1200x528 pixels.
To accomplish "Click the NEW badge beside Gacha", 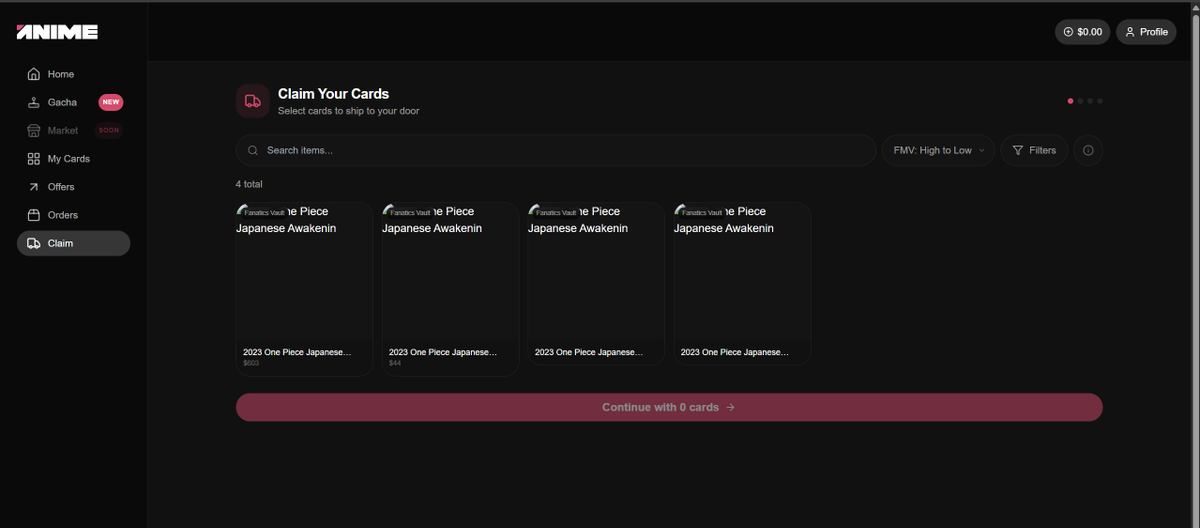I will pos(110,102).
